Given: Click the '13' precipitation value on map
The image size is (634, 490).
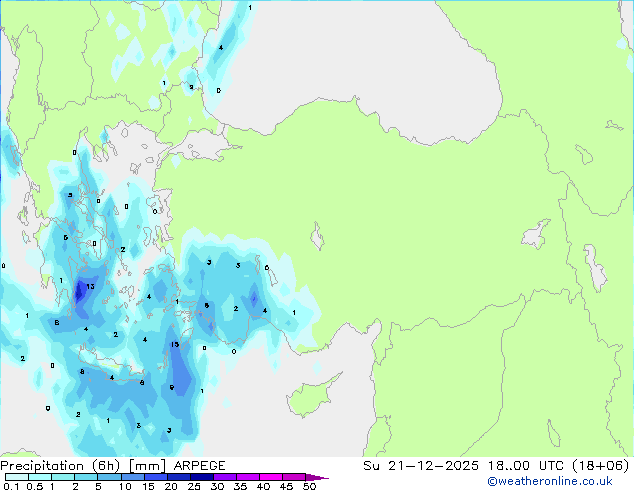Looking at the screenshot, I should point(90,286).
